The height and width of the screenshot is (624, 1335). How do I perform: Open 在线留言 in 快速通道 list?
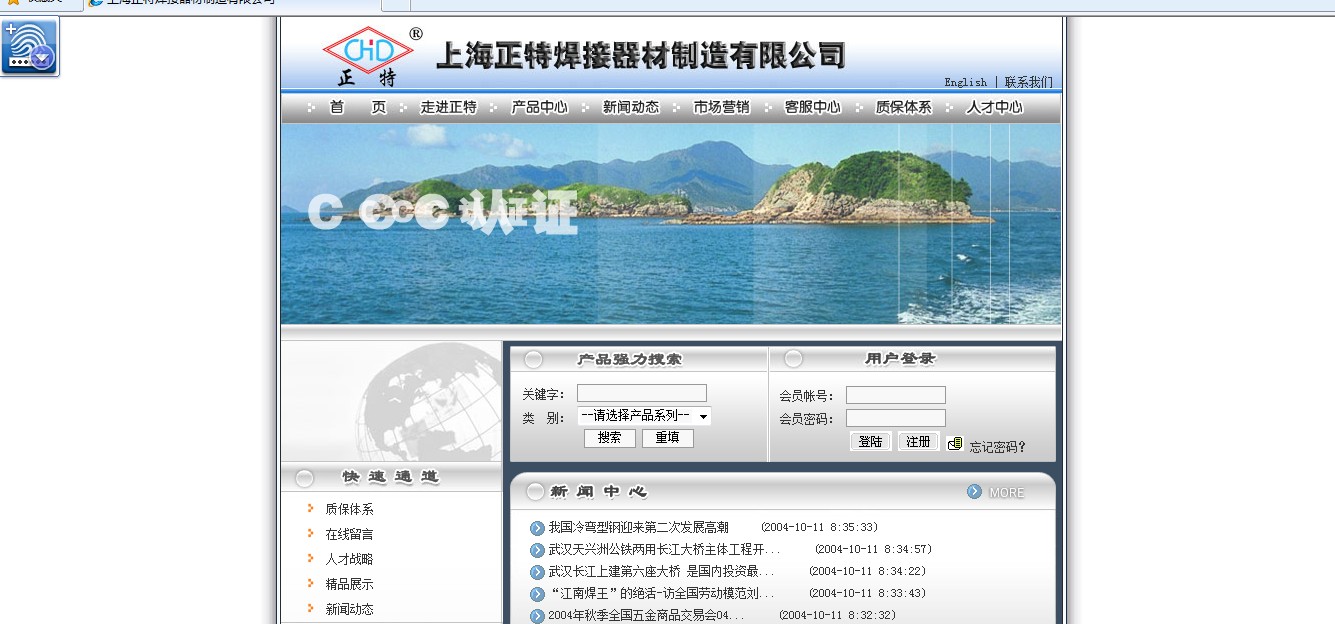click(x=349, y=534)
